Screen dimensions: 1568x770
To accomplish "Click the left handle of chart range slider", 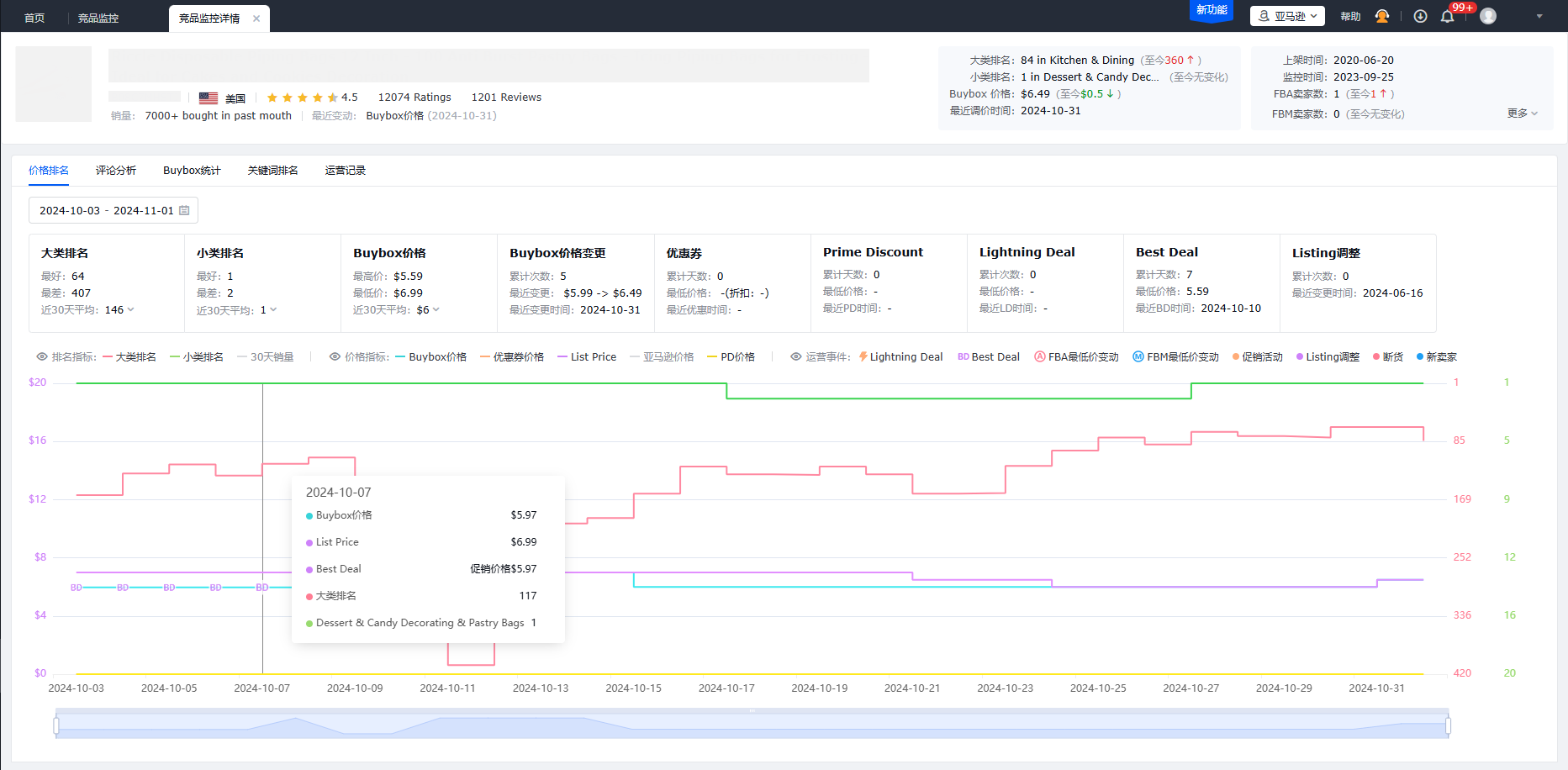I will pyautogui.click(x=56, y=725).
